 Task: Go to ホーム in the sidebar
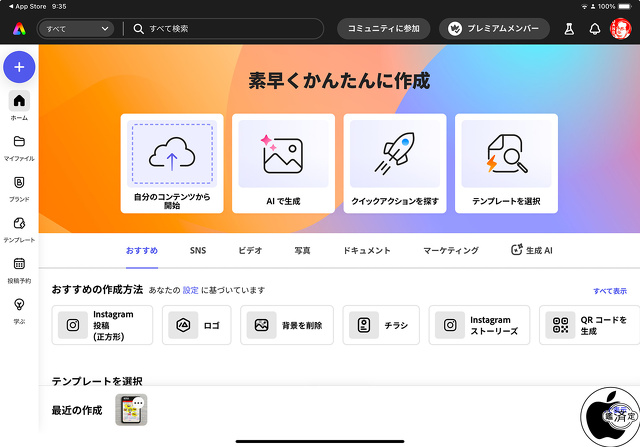[19, 106]
